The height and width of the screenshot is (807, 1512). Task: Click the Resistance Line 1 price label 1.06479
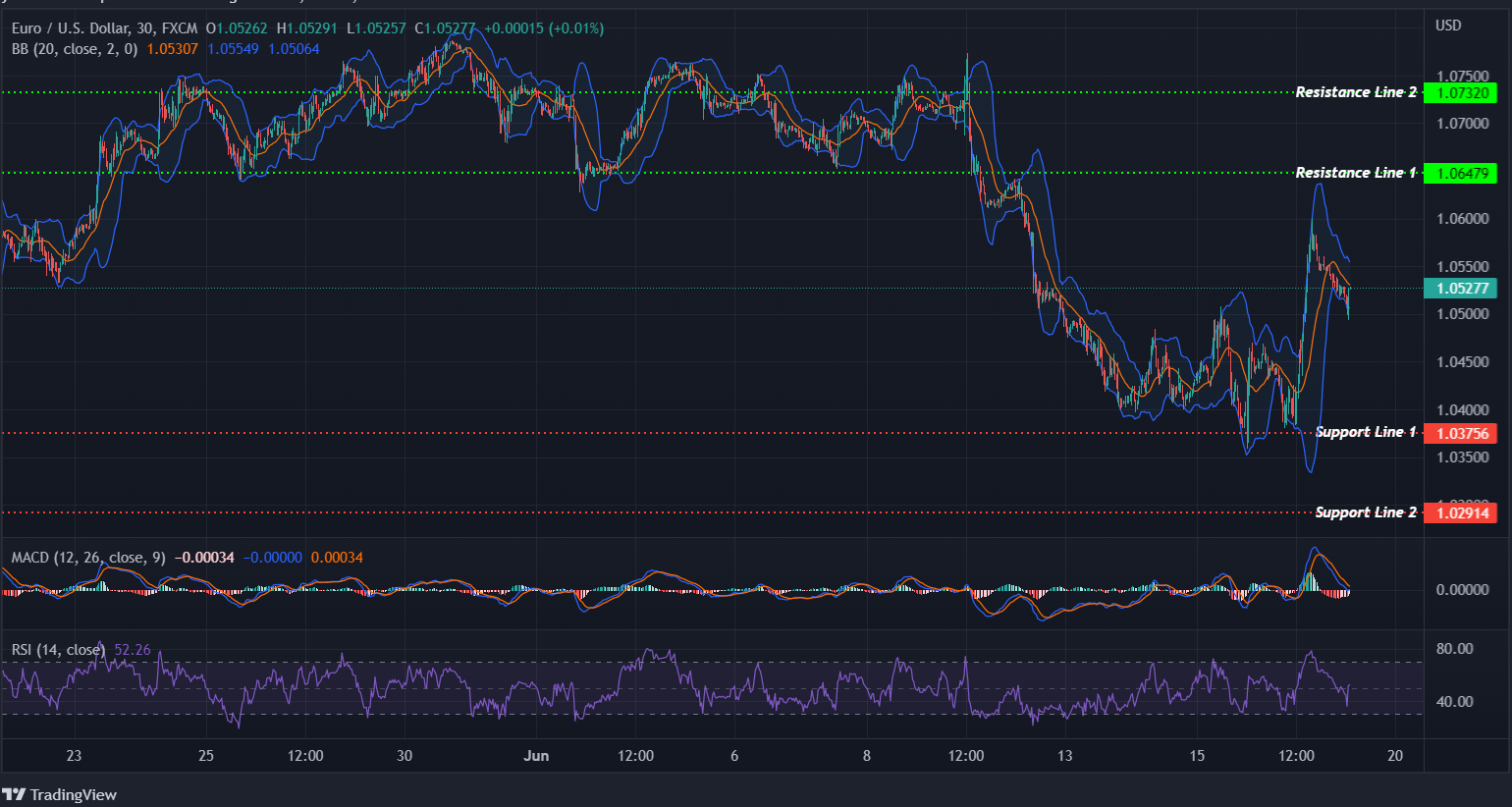(1462, 173)
